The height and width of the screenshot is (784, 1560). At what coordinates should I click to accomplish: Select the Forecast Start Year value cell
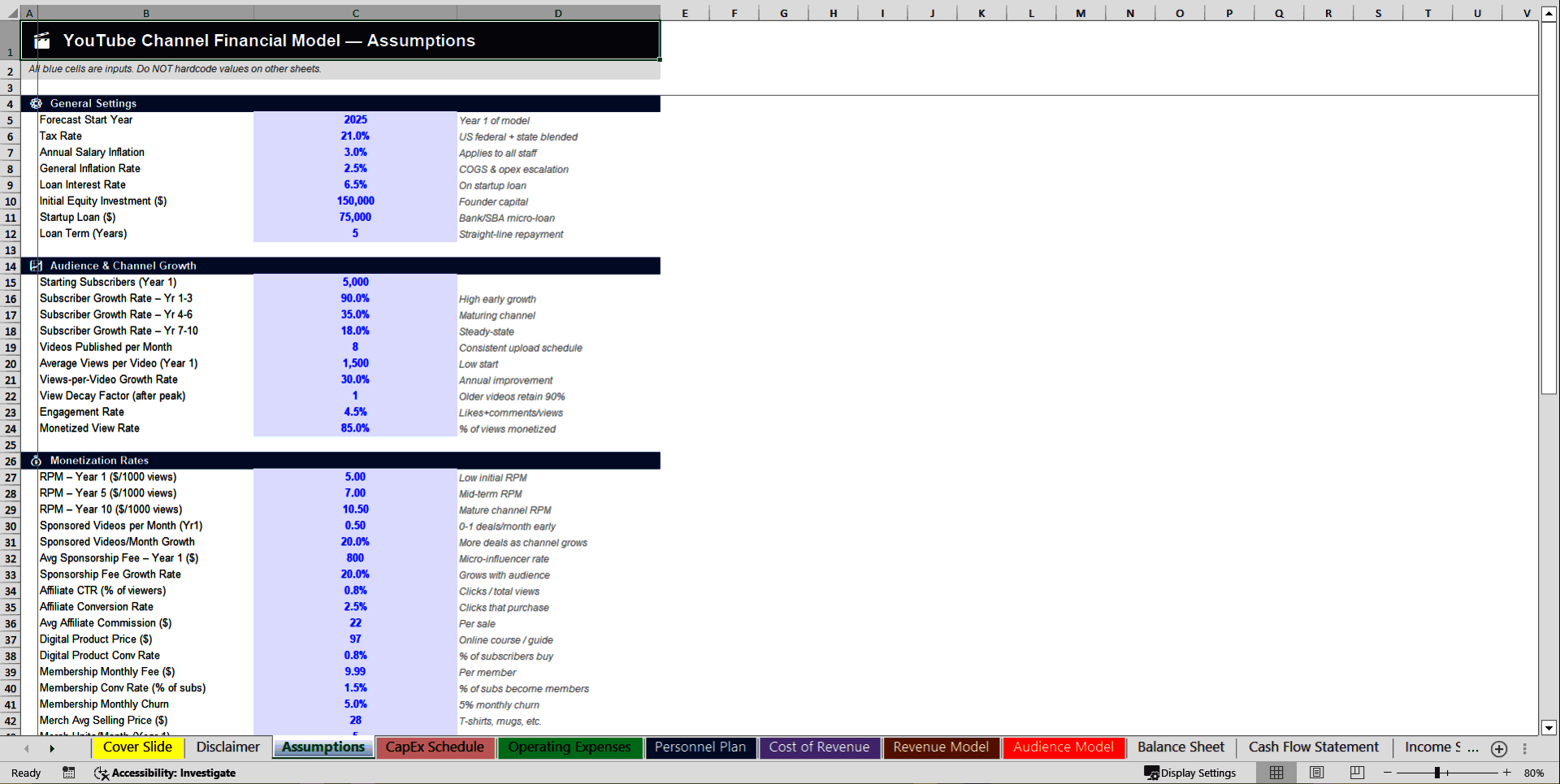pyautogui.click(x=355, y=119)
